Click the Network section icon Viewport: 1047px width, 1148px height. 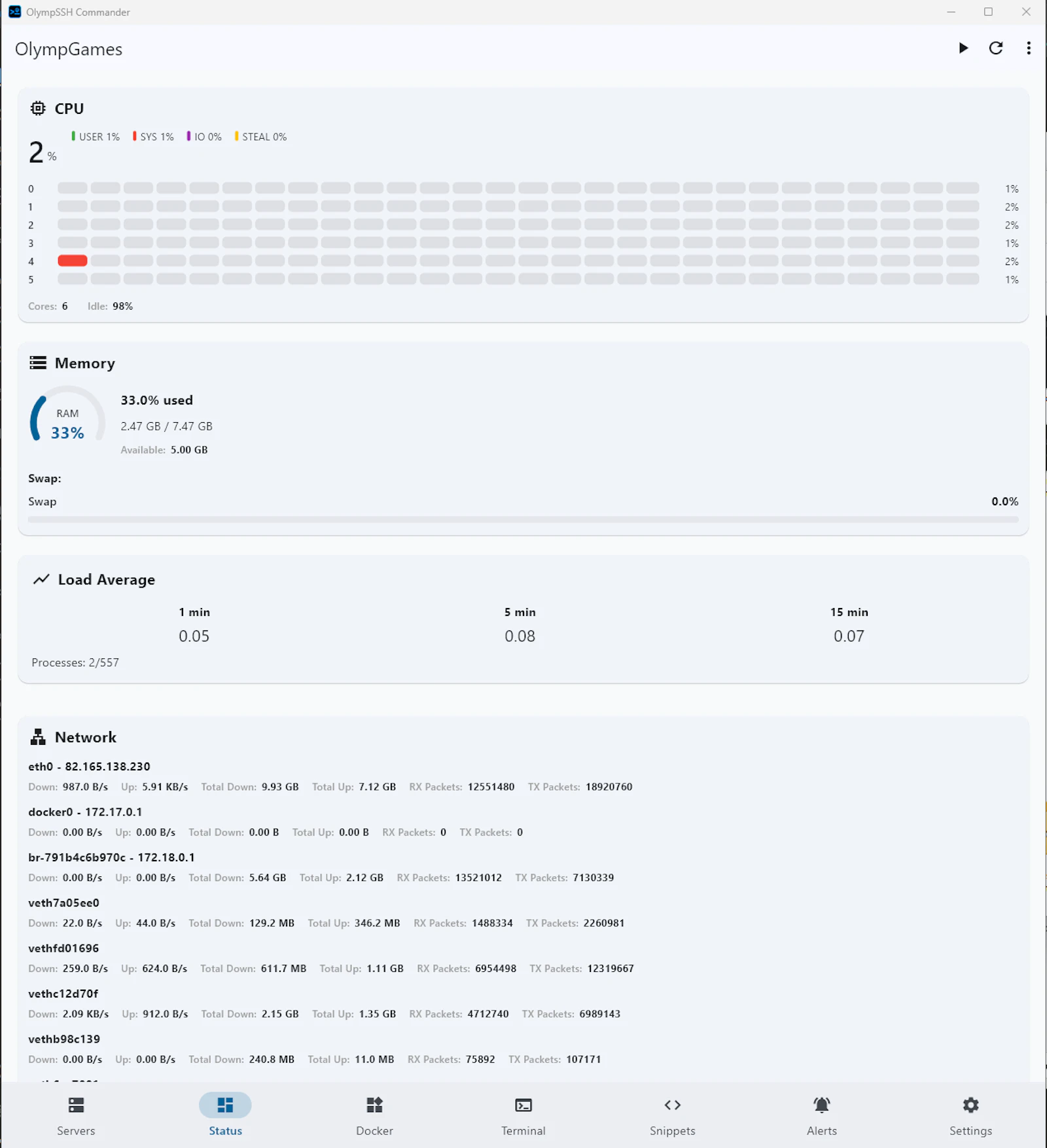point(38,737)
